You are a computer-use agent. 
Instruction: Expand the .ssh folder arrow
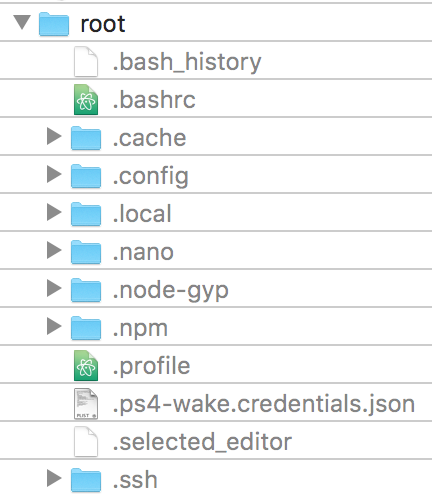(x=54, y=478)
